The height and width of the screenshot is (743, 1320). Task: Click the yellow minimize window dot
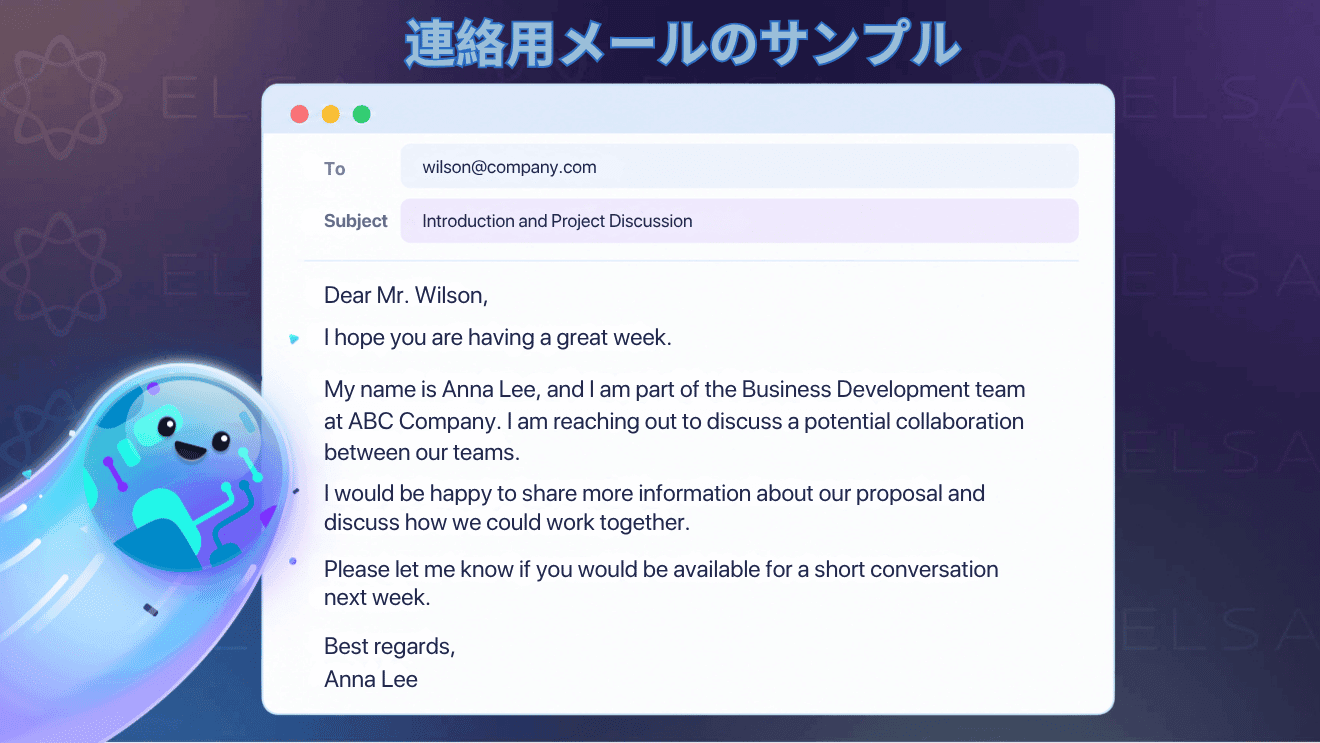[x=330, y=114]
